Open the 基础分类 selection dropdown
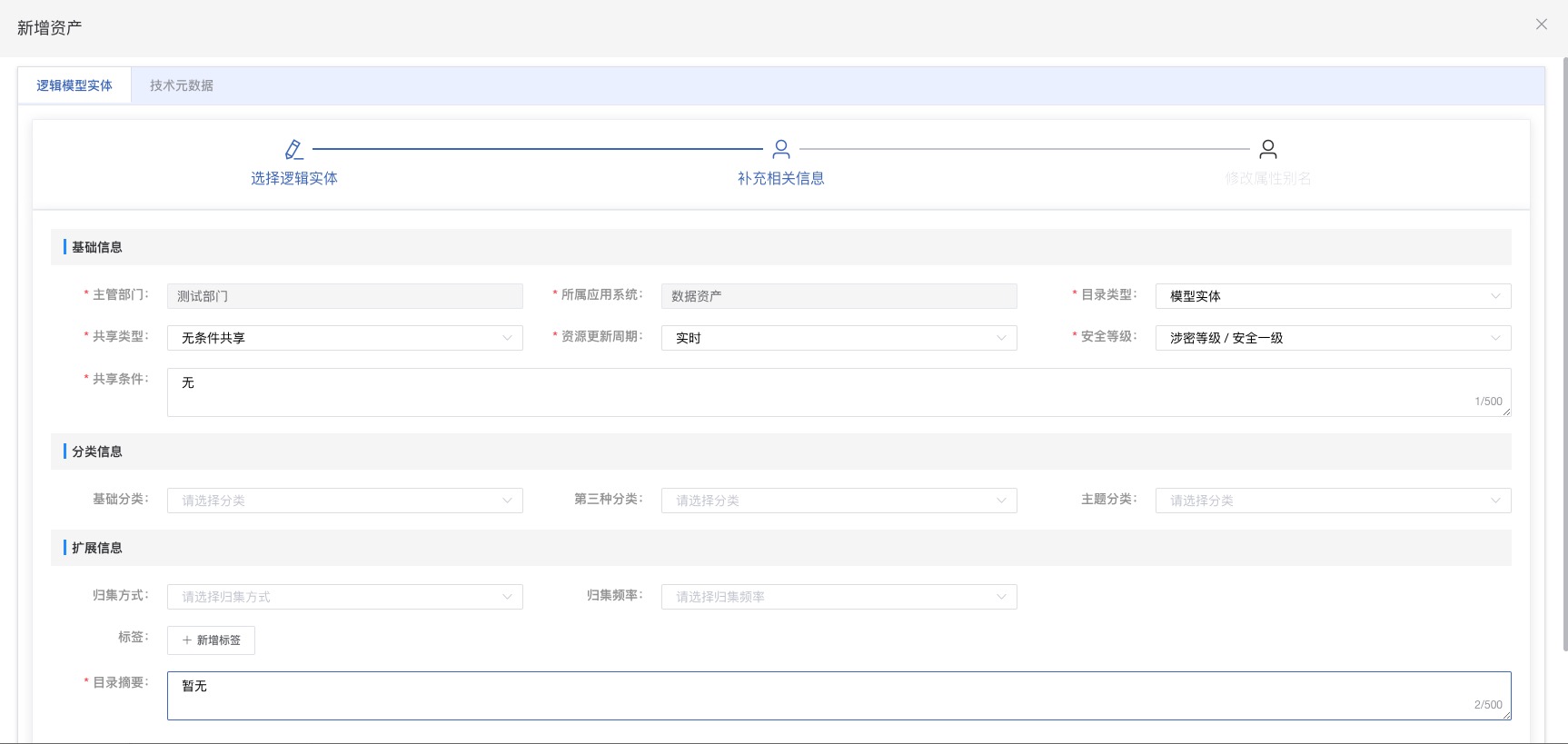The width and height of the screenshot is (1568, 744). (x=344, y=501)
